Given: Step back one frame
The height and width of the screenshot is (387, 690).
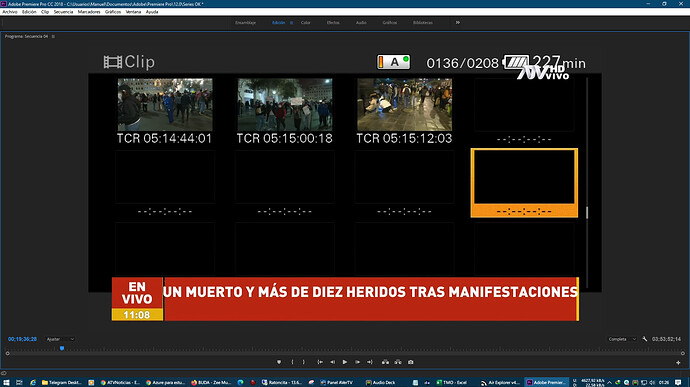Looking at the screenshot, I should coord(333,362).
